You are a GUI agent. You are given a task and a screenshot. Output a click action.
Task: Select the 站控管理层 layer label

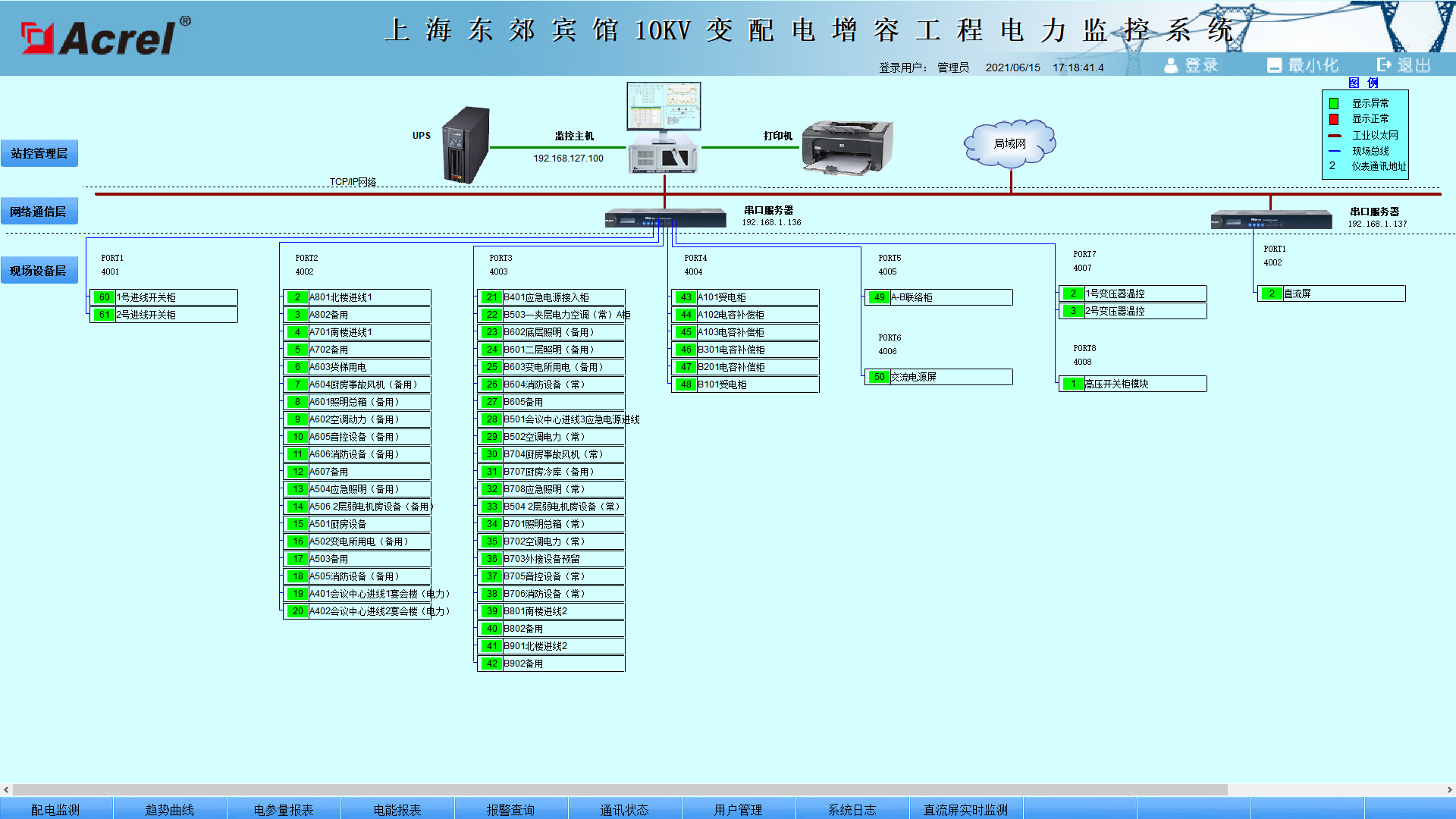[x=39, y=153]
